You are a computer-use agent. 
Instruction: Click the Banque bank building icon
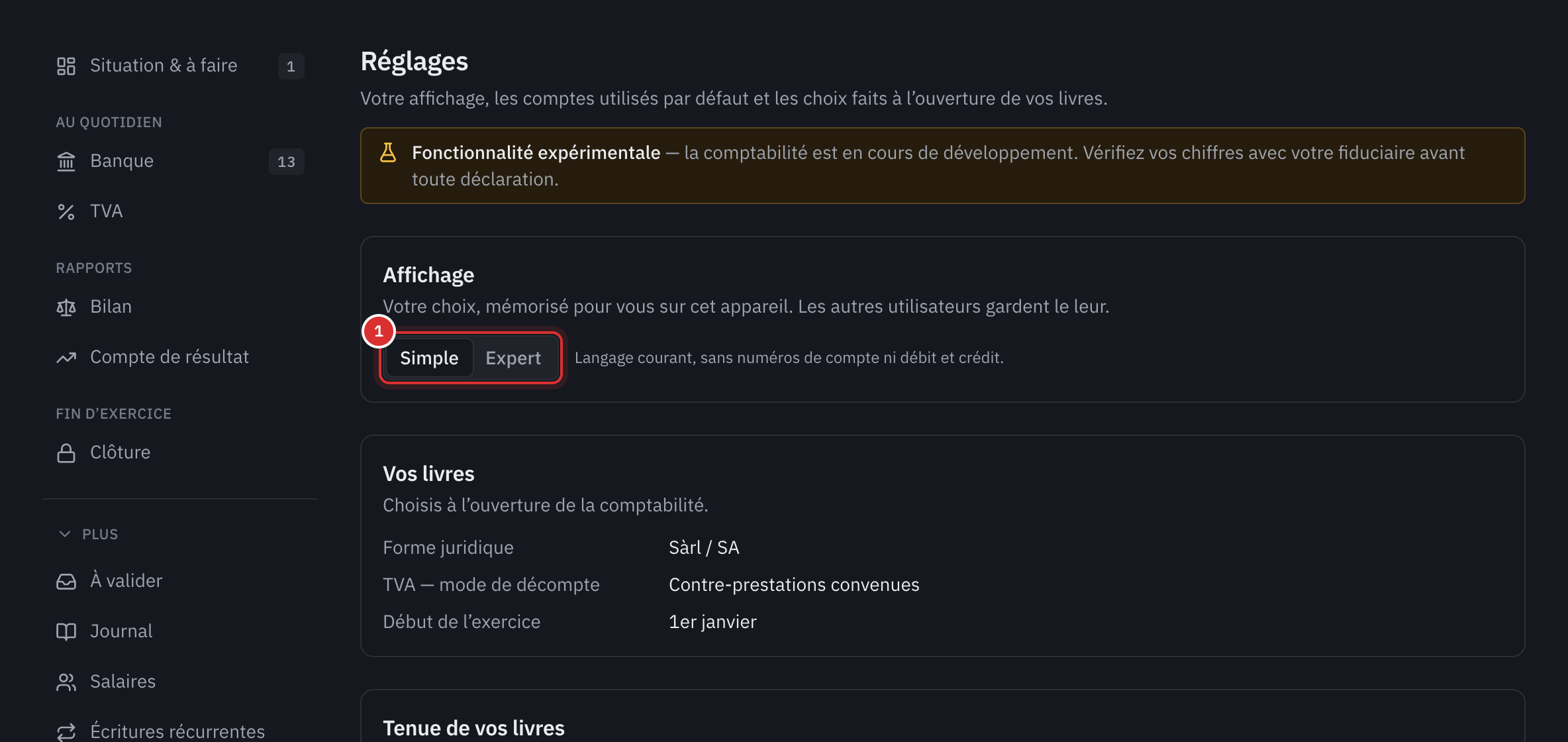coord(66,161)
